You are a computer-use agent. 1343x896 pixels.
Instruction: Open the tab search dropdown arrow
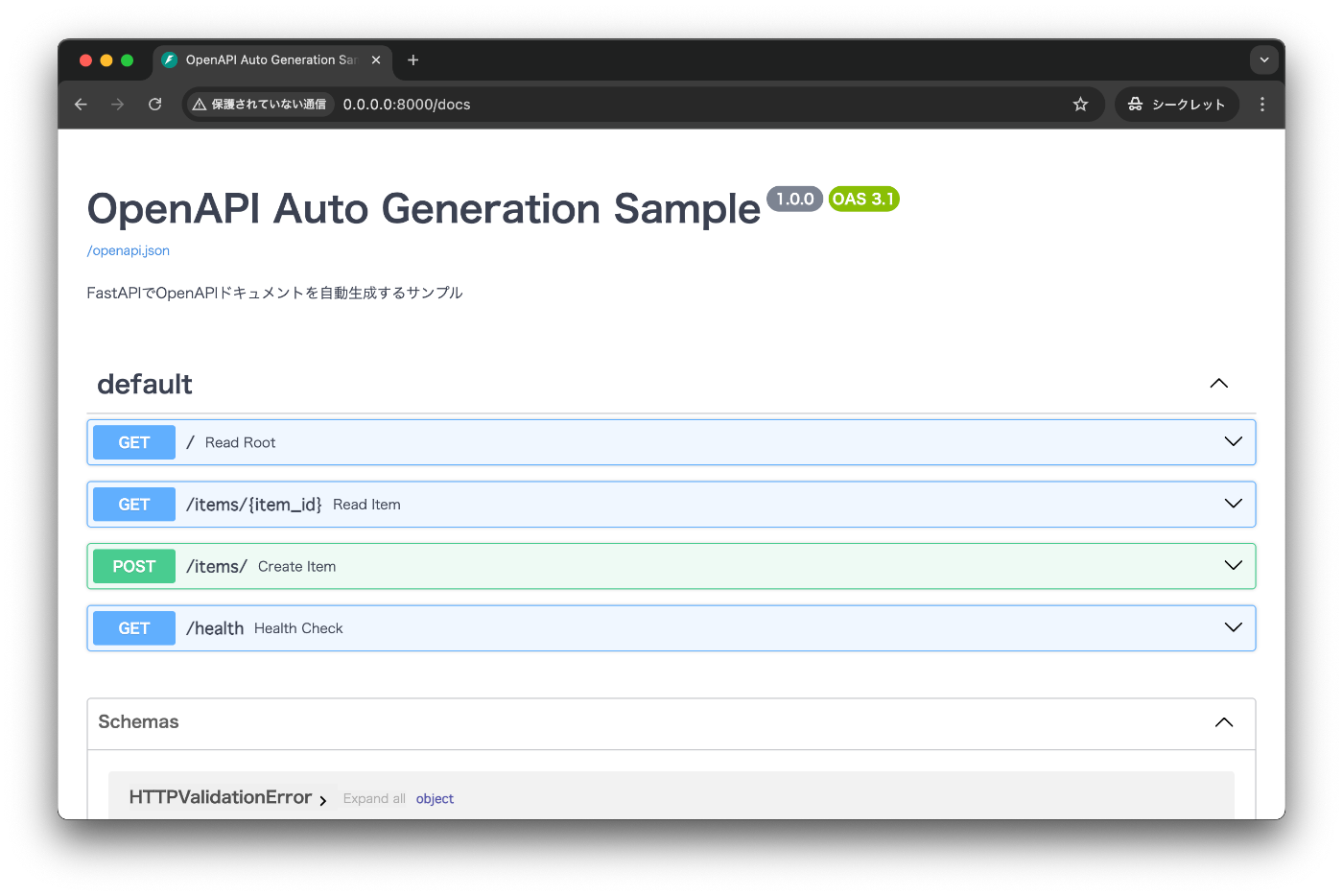(x=1264, y=59)
